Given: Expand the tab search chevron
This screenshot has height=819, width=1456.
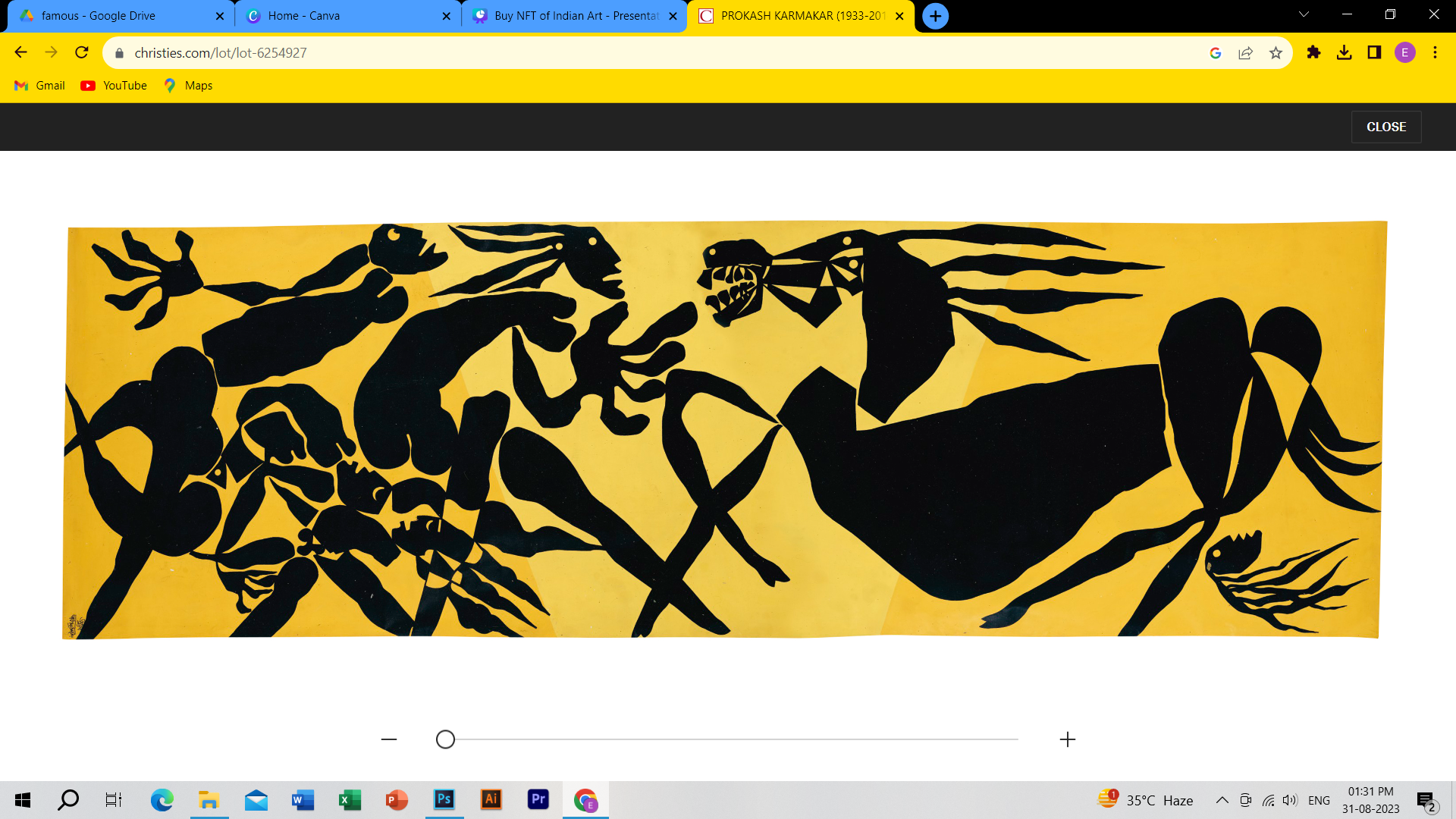Looking at the screenshot, I should click(1304, 14).
